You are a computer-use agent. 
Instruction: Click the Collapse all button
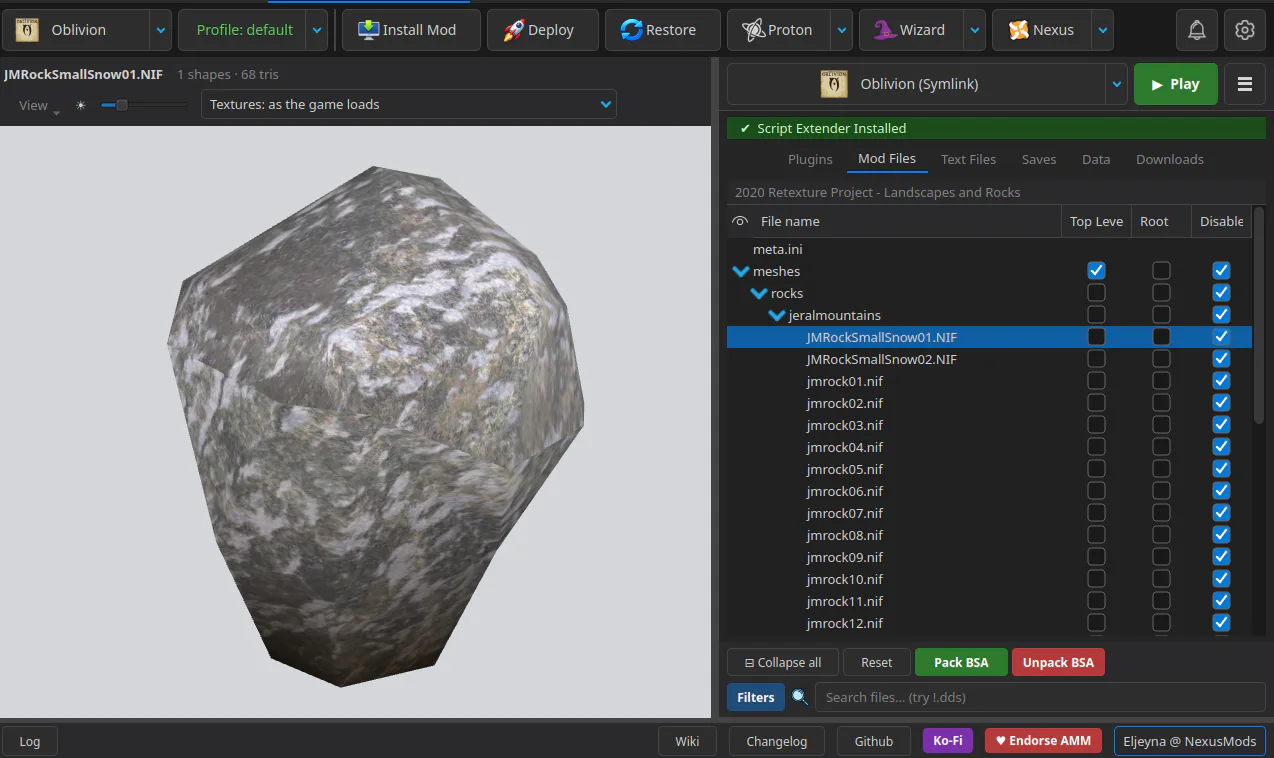pos(783,662)
